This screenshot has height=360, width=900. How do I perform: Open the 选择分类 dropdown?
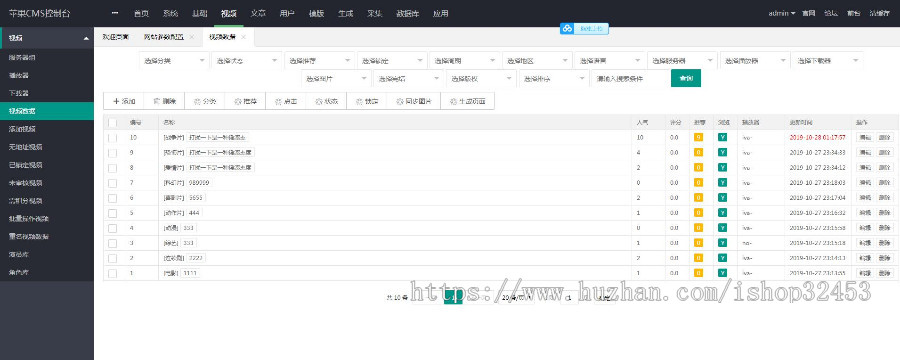[x=174, y=60]
